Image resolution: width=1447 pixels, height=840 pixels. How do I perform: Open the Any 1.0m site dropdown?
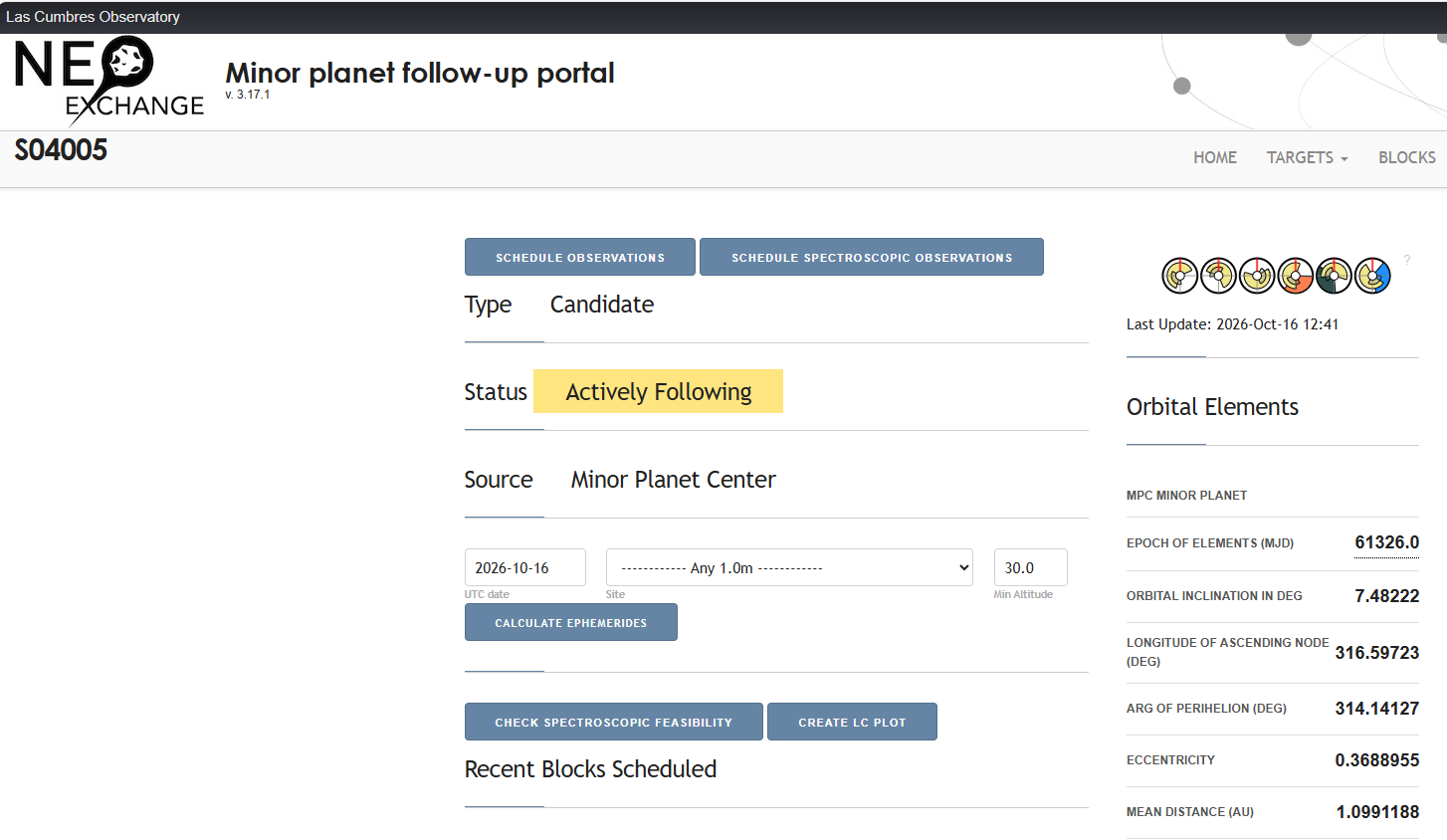pyautogui.click(x=789, y=567)
